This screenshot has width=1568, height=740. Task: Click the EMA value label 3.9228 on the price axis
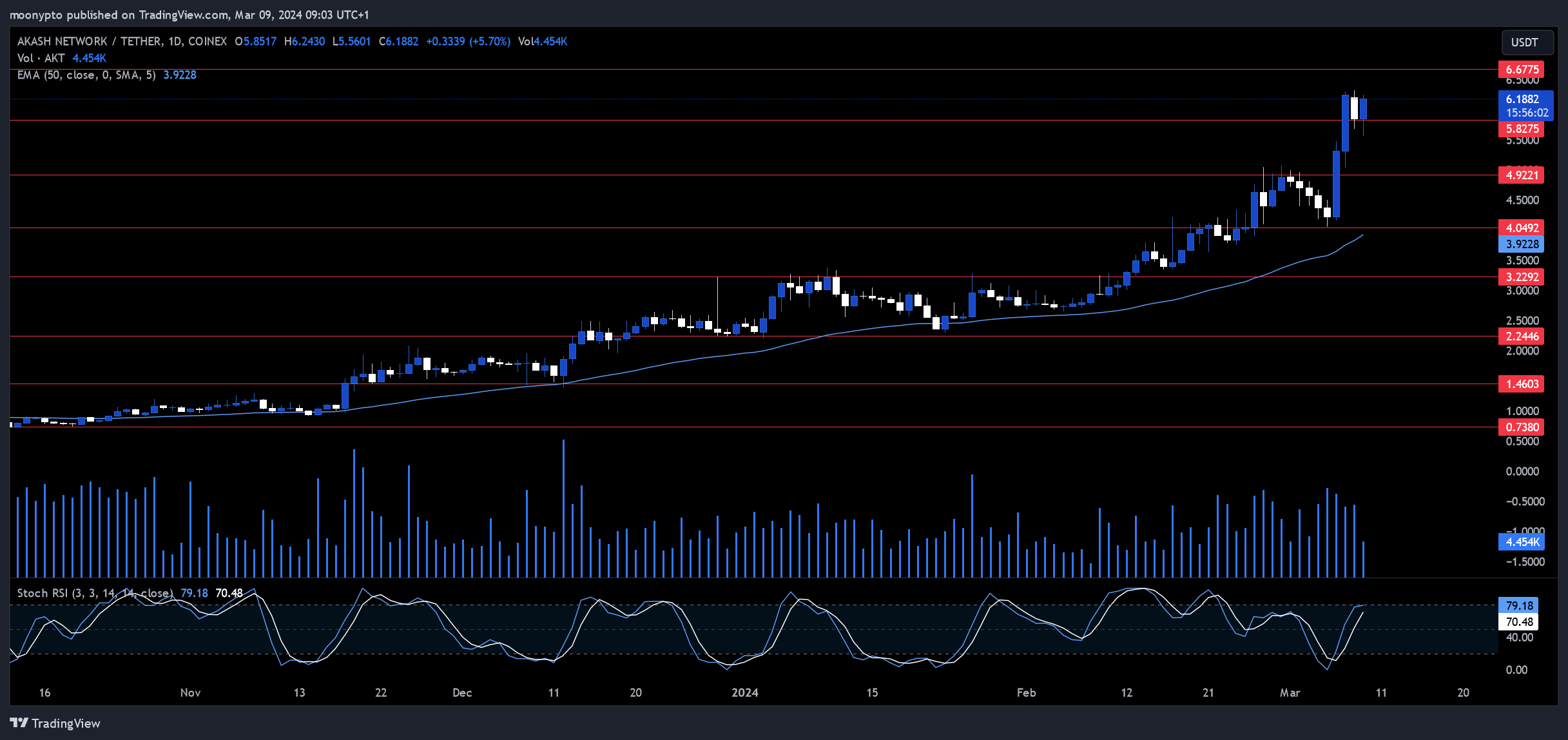pos(1522,244)
